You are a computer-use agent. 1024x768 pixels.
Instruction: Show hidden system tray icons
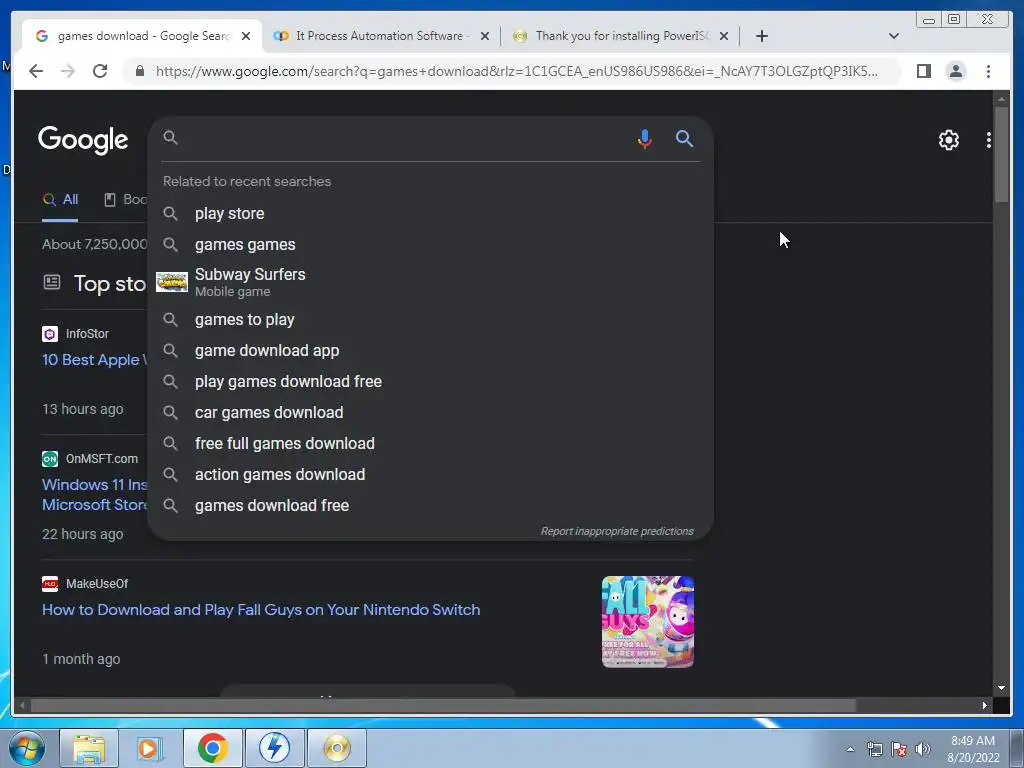click(850, 749)
